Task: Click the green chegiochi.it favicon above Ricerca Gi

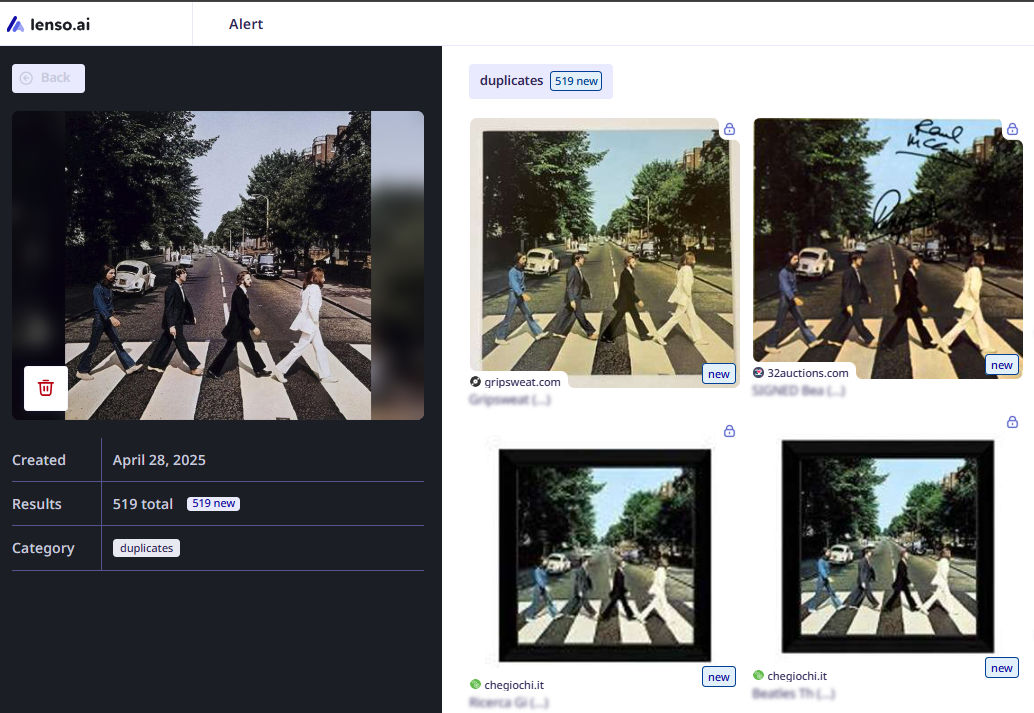Action: [x=475, y=684]
